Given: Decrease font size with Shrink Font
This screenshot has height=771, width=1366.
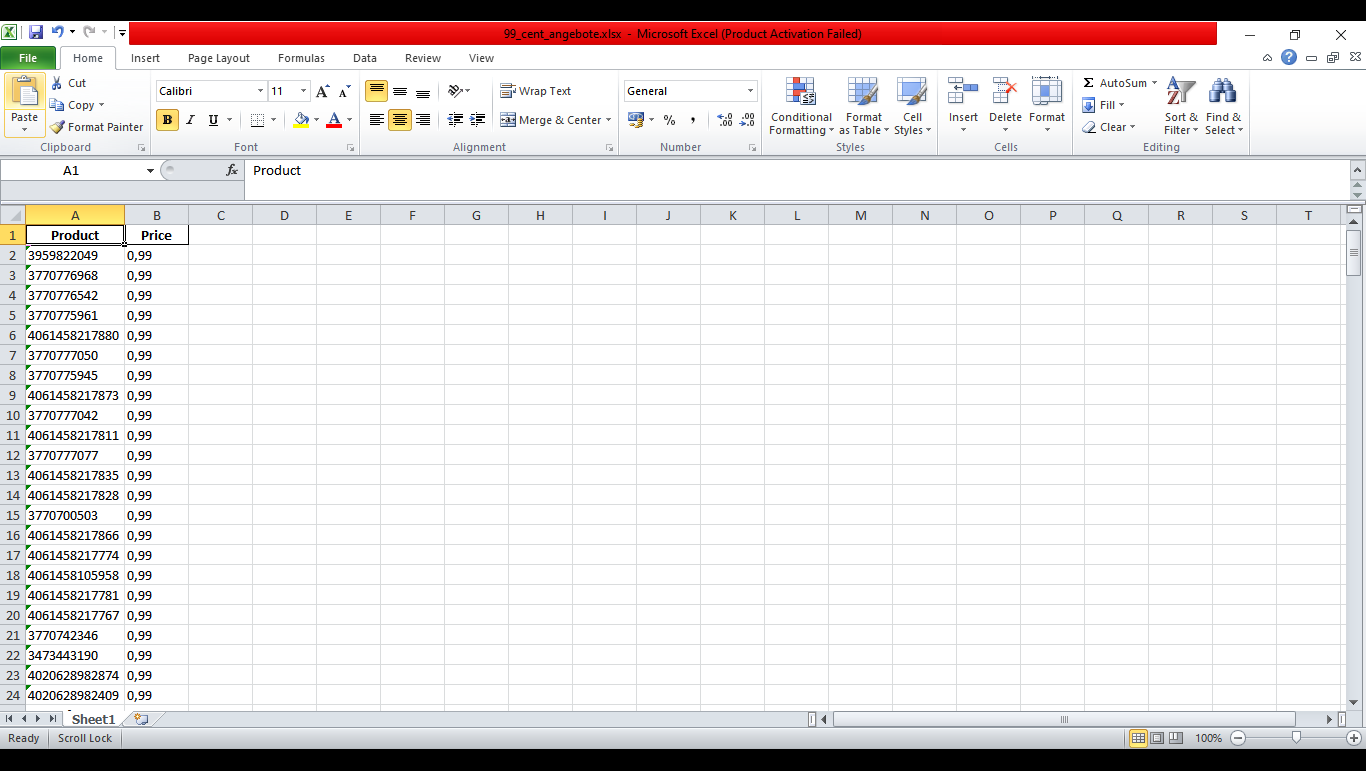Looking at the screenshot, I should pos(344,91).
